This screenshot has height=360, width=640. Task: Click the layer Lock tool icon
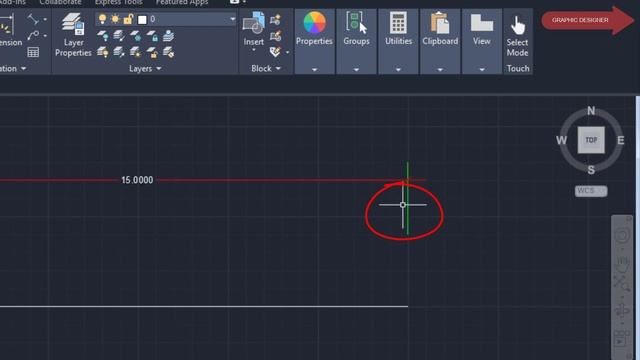152,36
